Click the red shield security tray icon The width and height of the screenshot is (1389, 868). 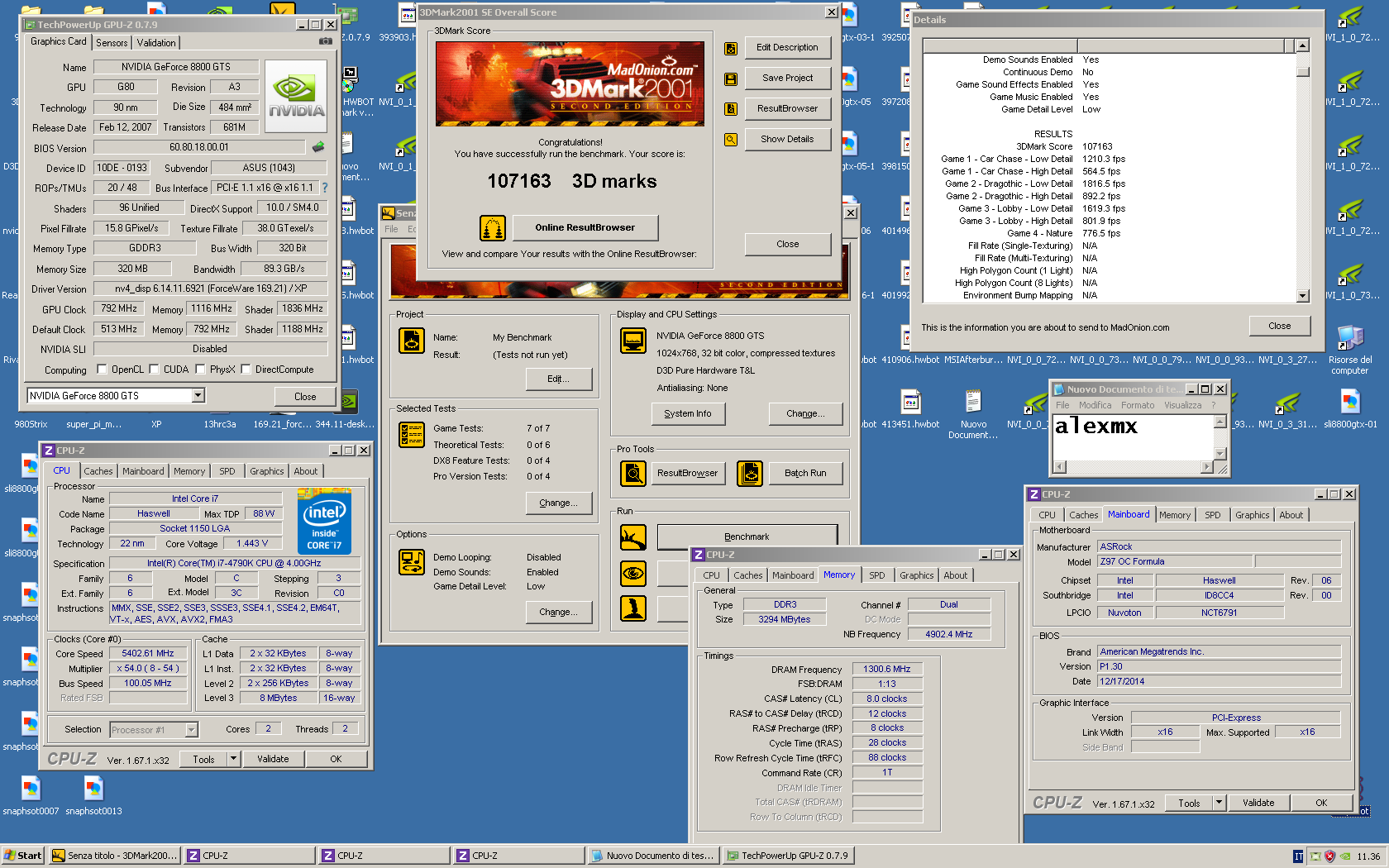pos(1329,856)
